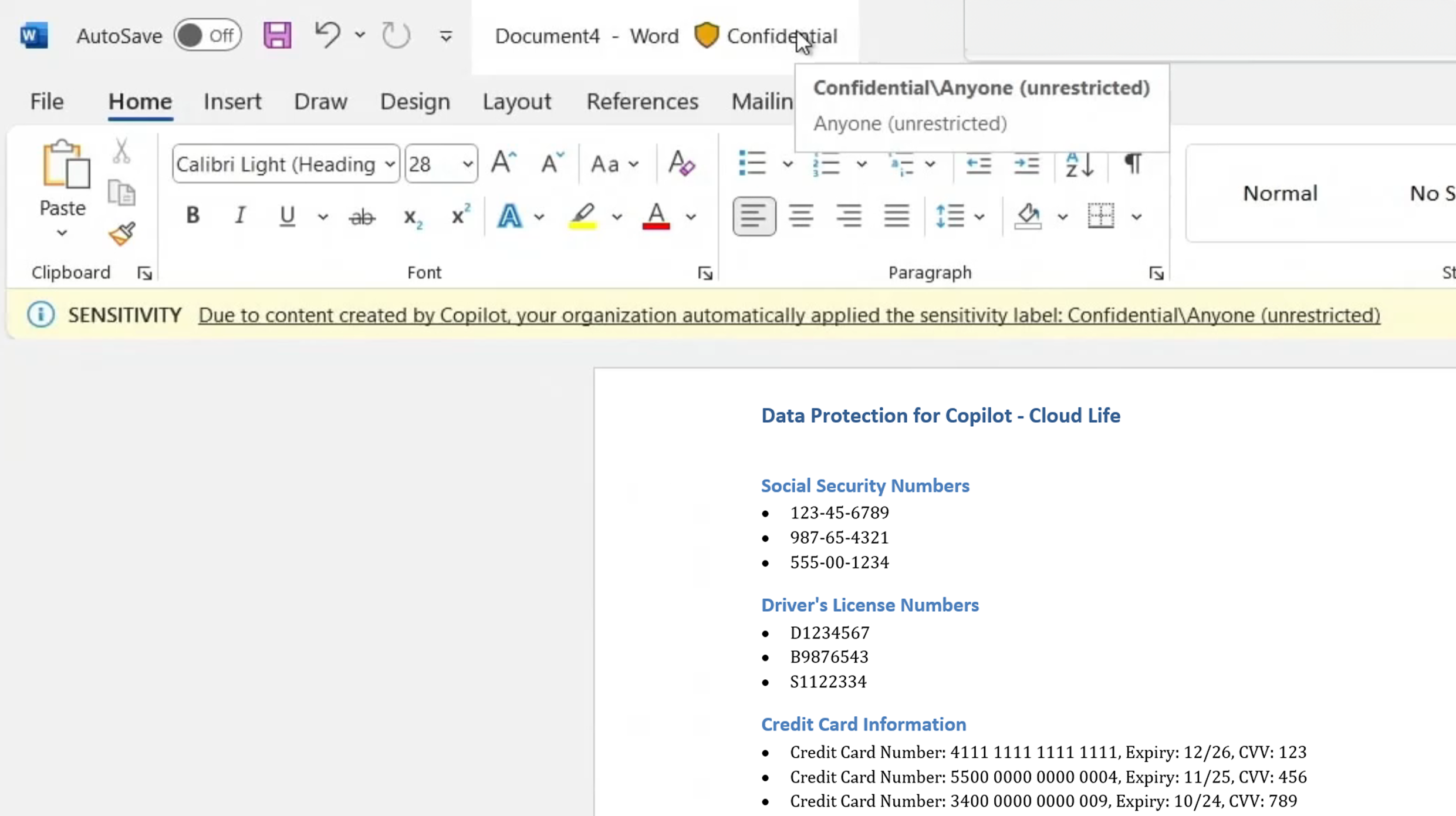The width and height of the screenshot is (1456, 816).
Task: Open the font size dropdown
Action: (x=467, y=164)
